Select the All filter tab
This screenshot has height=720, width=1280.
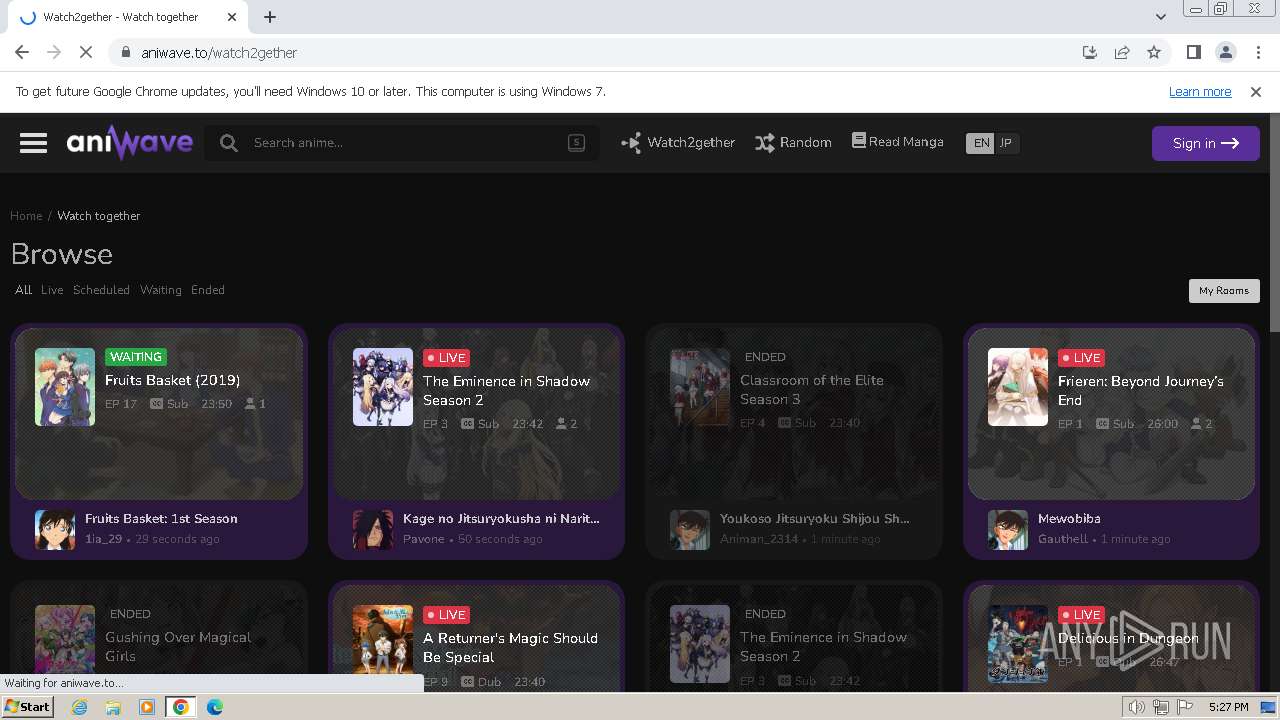pos(23,290)
